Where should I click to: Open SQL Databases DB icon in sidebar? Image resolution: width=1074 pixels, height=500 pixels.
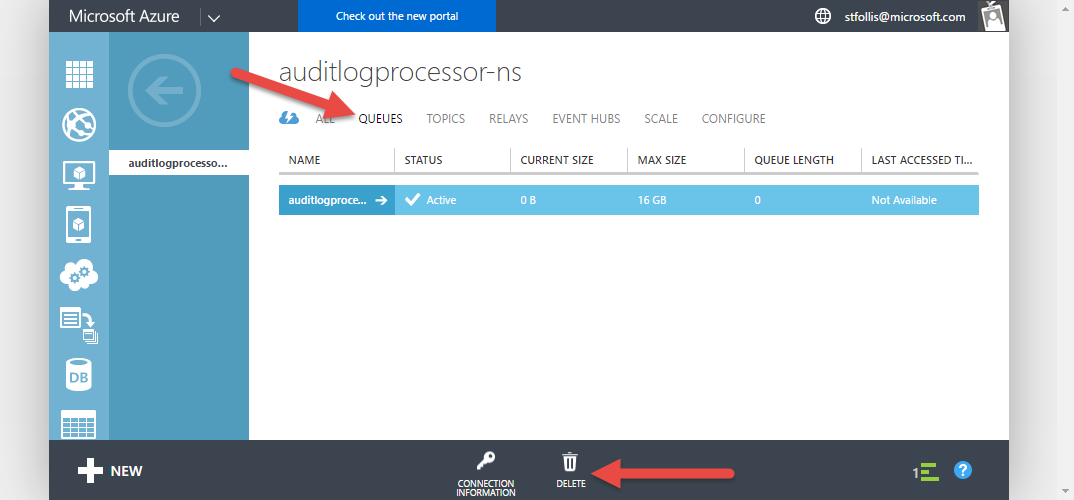[x=79, y=375]
